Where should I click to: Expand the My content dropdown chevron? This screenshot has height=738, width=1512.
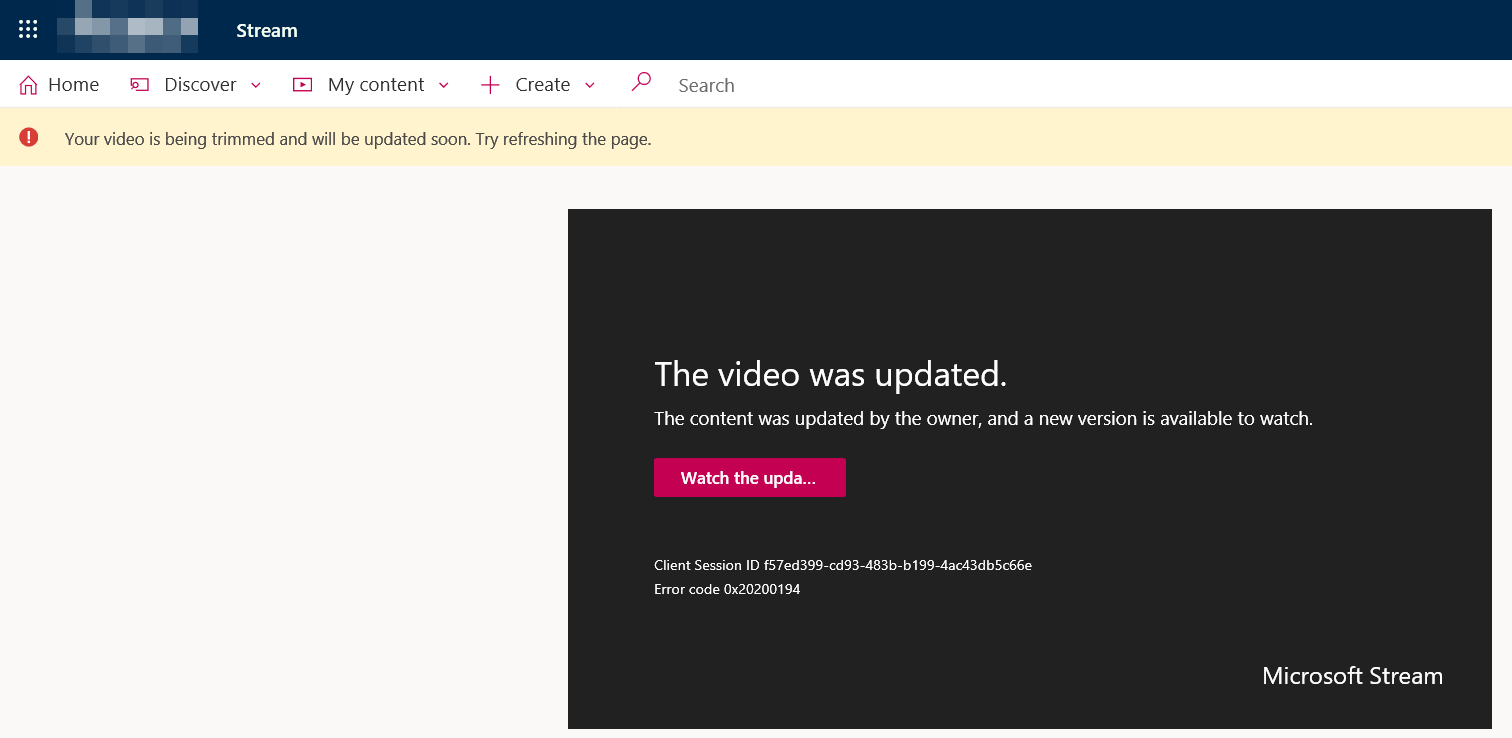pos(443,86)
